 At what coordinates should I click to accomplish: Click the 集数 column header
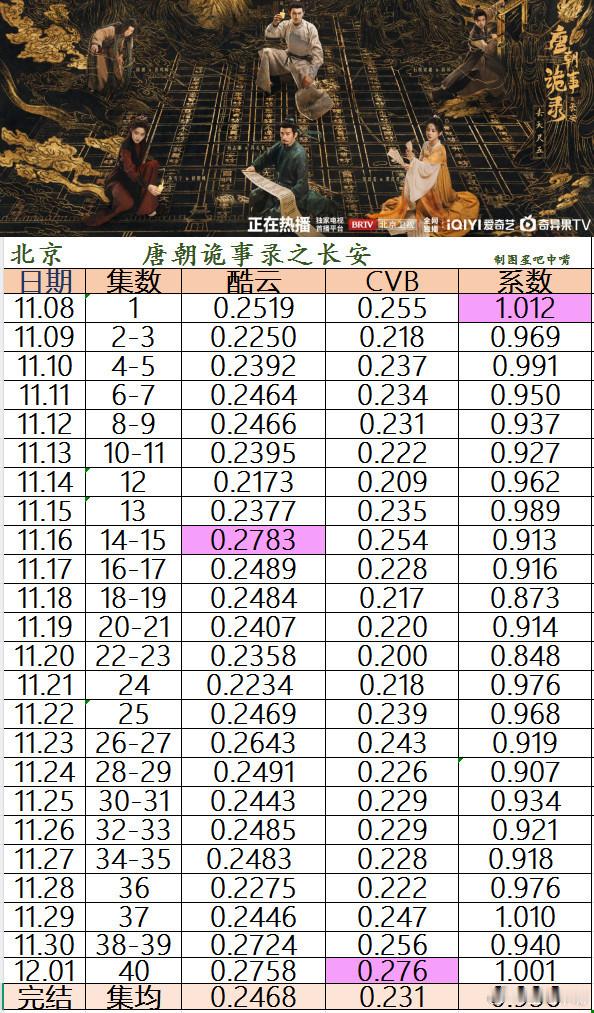point(134,281)
